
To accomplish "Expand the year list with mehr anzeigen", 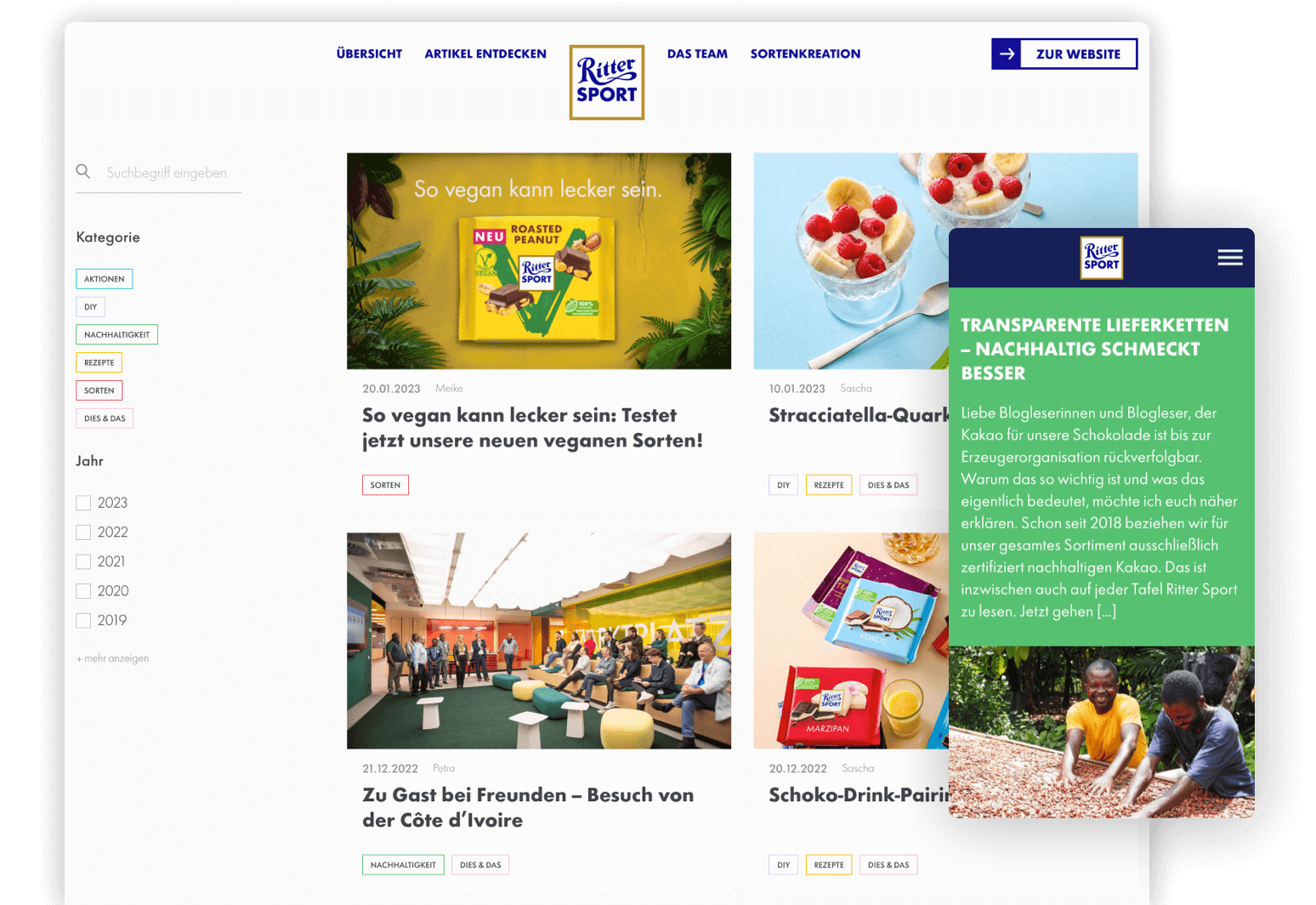I will coord(112,658).
